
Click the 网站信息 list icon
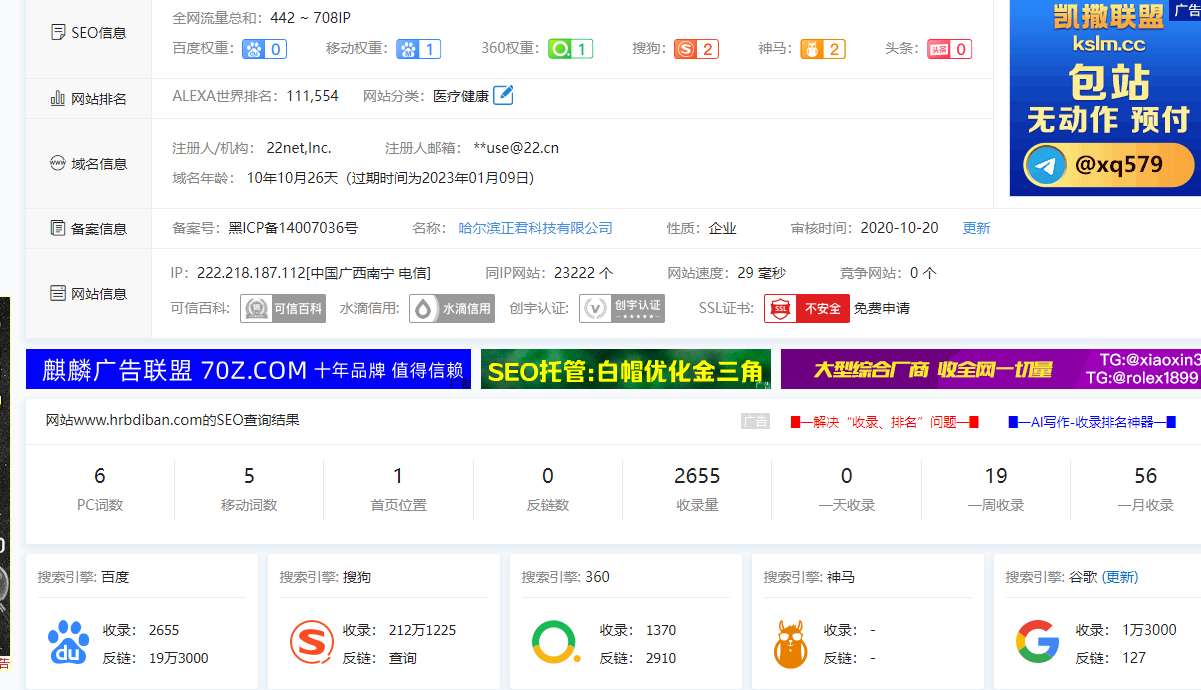58,294
